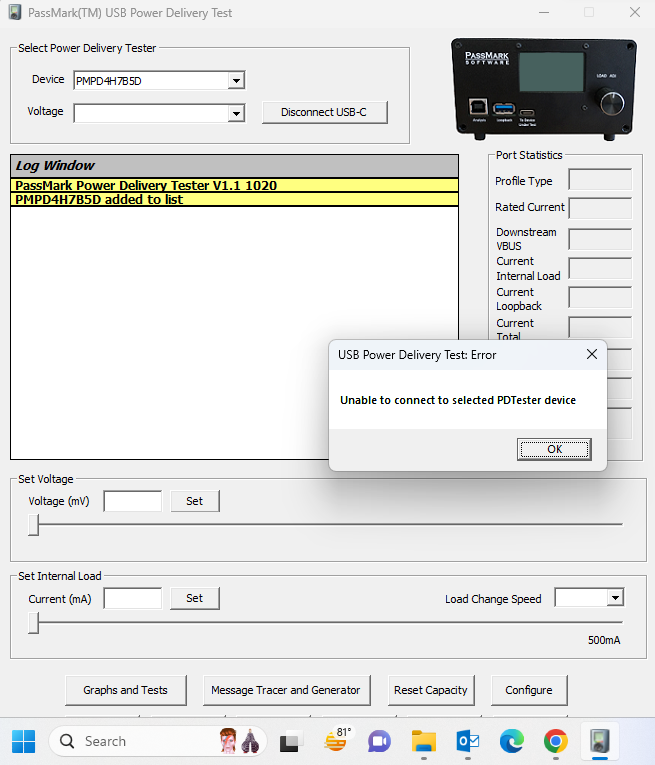This screenshot has width=655, height=765.
Task: Click the Set Internal Load slider thumb
Action: pos(33,623)
